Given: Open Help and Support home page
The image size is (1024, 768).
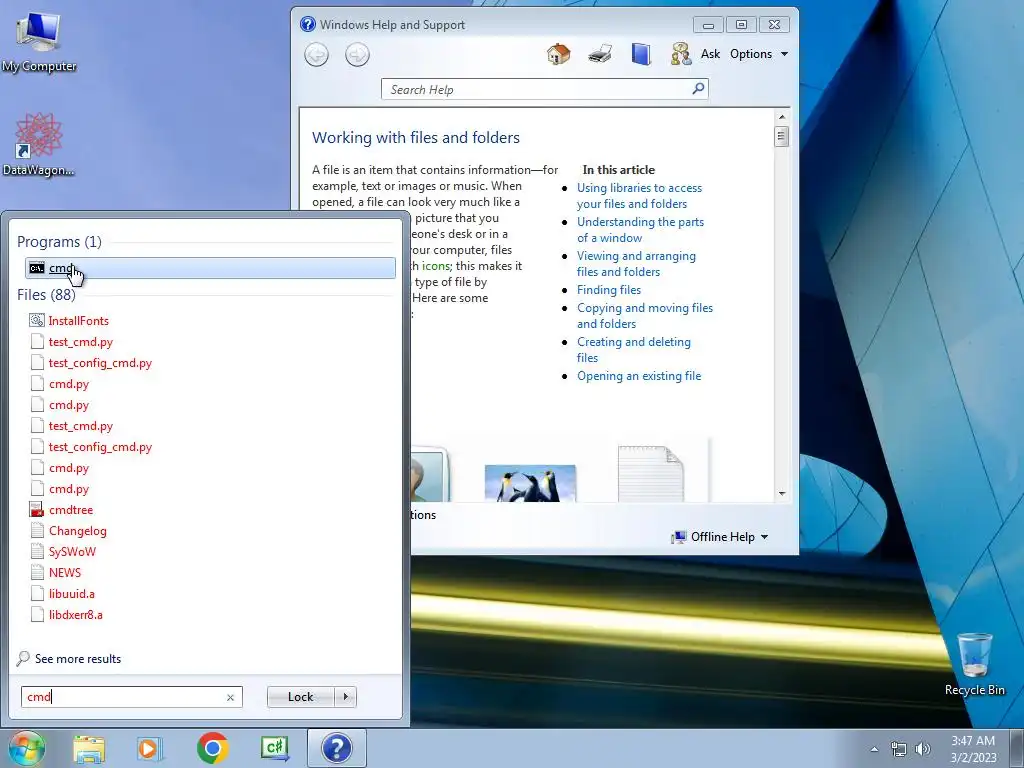Looking at the screenshot, I should [x=558, y=54].
